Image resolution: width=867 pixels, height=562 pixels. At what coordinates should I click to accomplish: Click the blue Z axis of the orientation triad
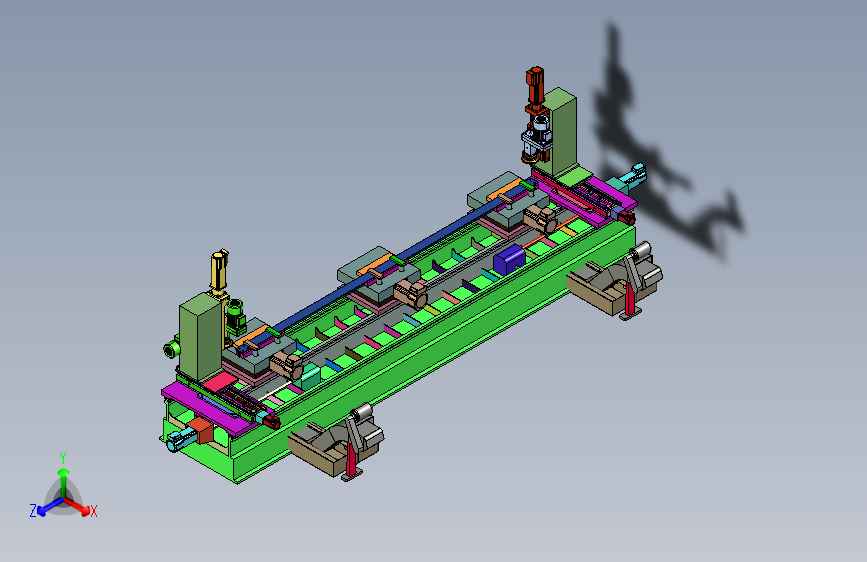(x=50, y=507)
